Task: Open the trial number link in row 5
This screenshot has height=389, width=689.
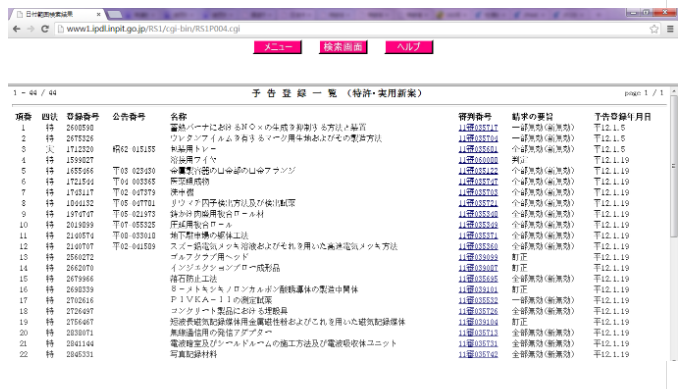Action: (x=478, y=171)
